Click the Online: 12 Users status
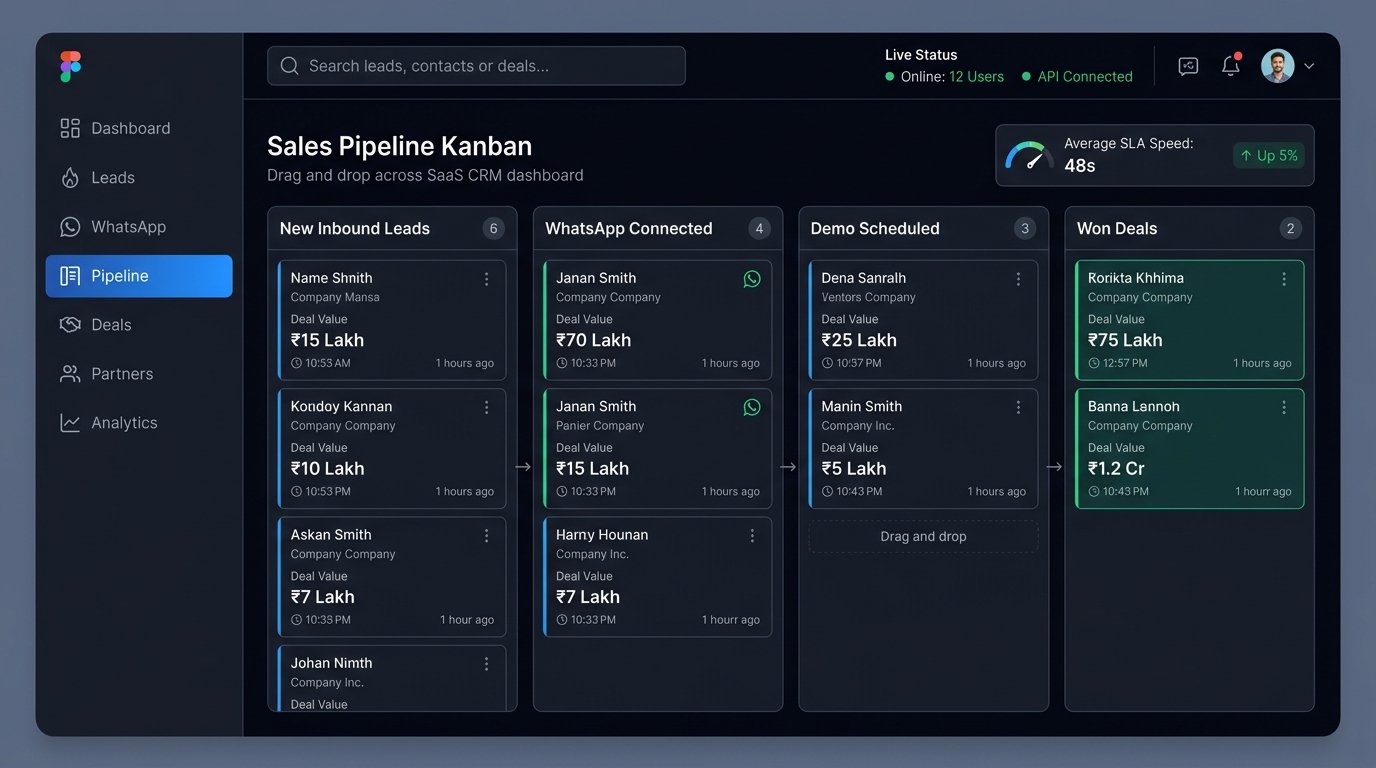 point(945,76)
